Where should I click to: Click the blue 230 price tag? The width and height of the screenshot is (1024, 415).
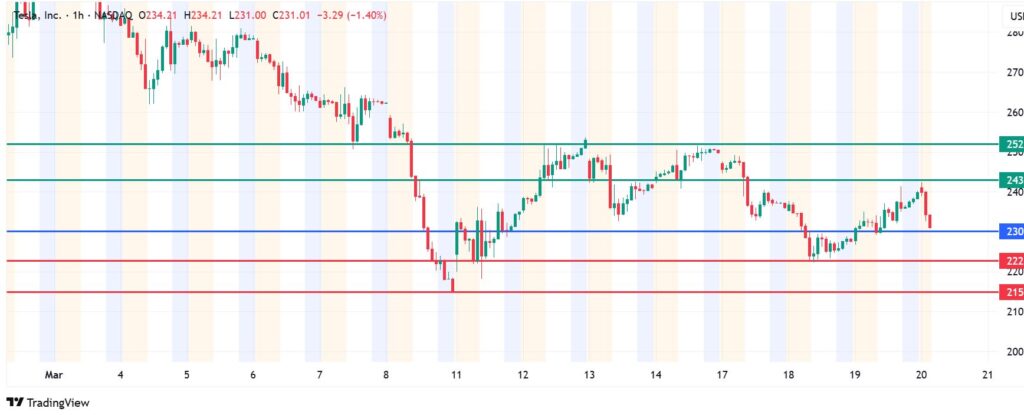coord(1012,231)
